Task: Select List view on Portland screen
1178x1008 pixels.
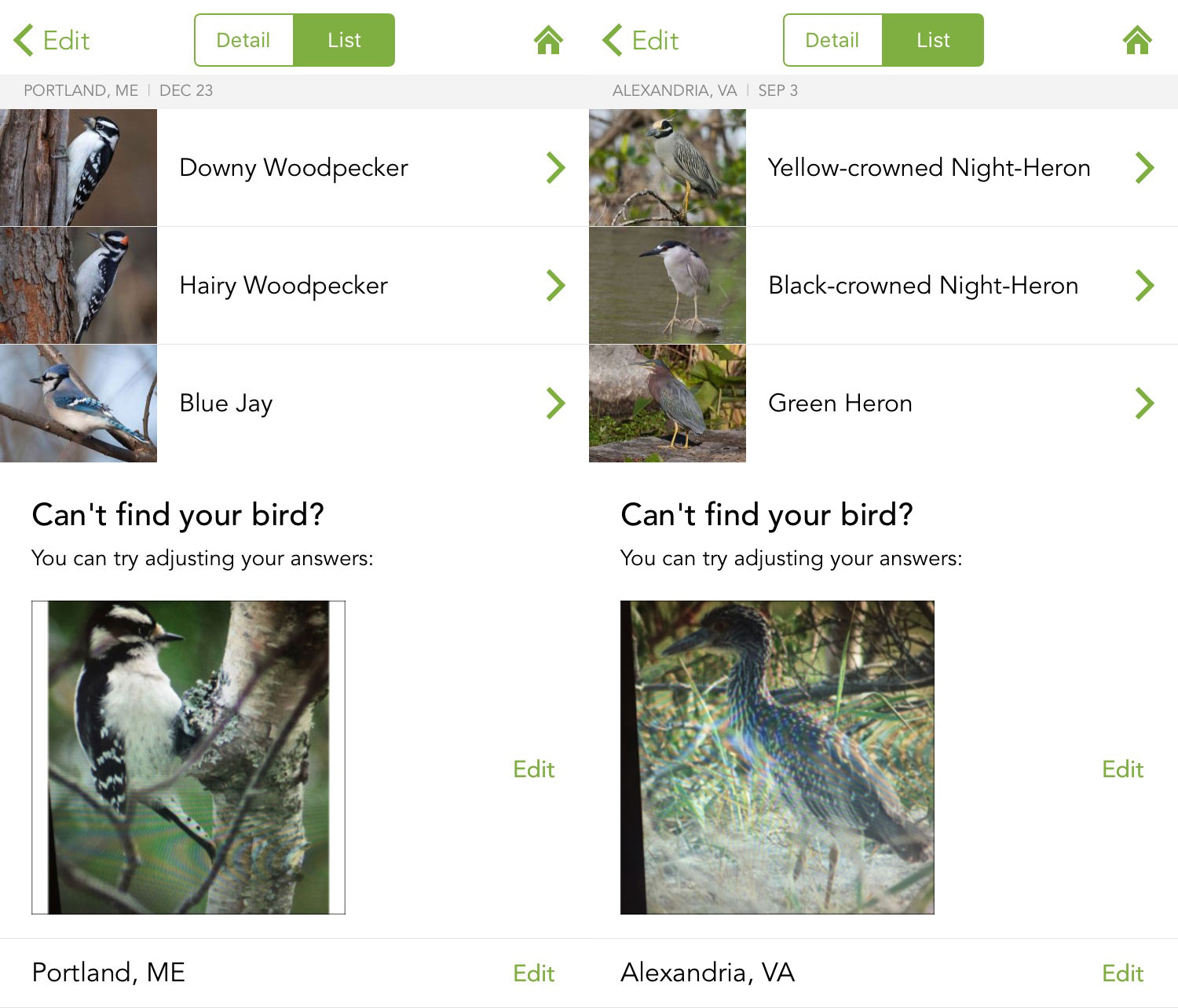Action: (344, 40)
